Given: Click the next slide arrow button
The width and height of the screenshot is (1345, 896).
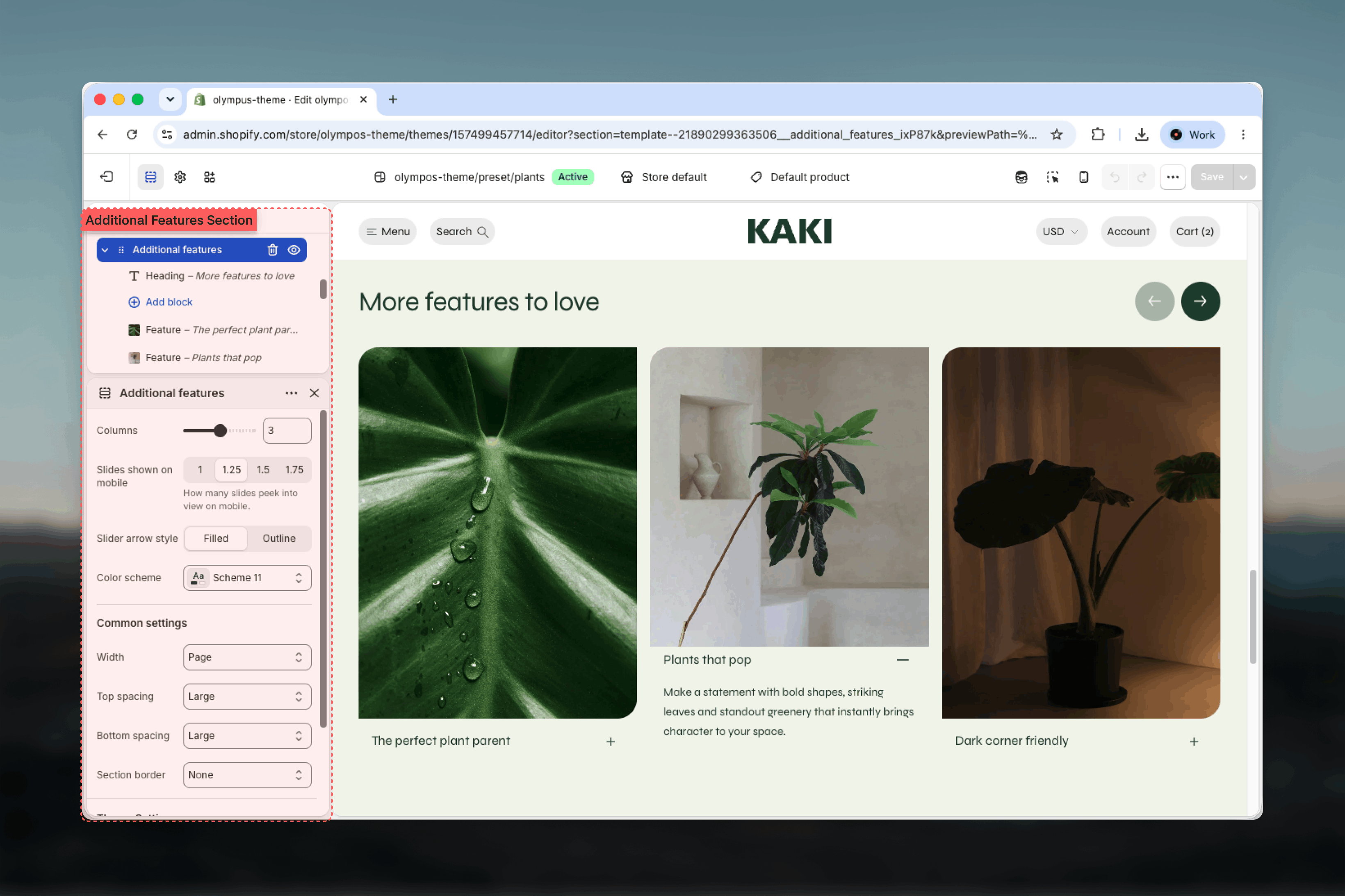Looking at the screenshot, I should [1200, 301].
